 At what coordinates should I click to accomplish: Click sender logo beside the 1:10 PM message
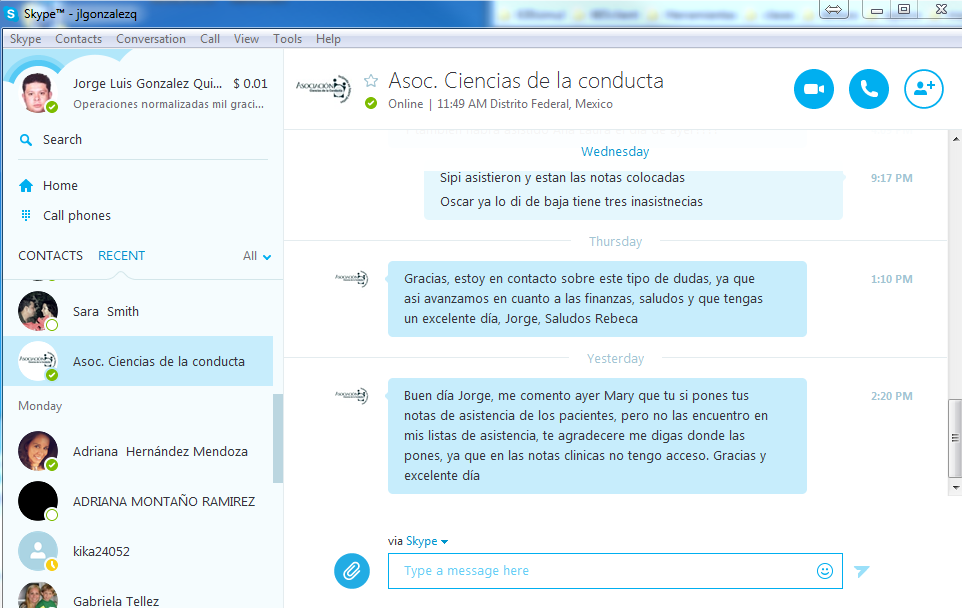click(x=352, y=279)
